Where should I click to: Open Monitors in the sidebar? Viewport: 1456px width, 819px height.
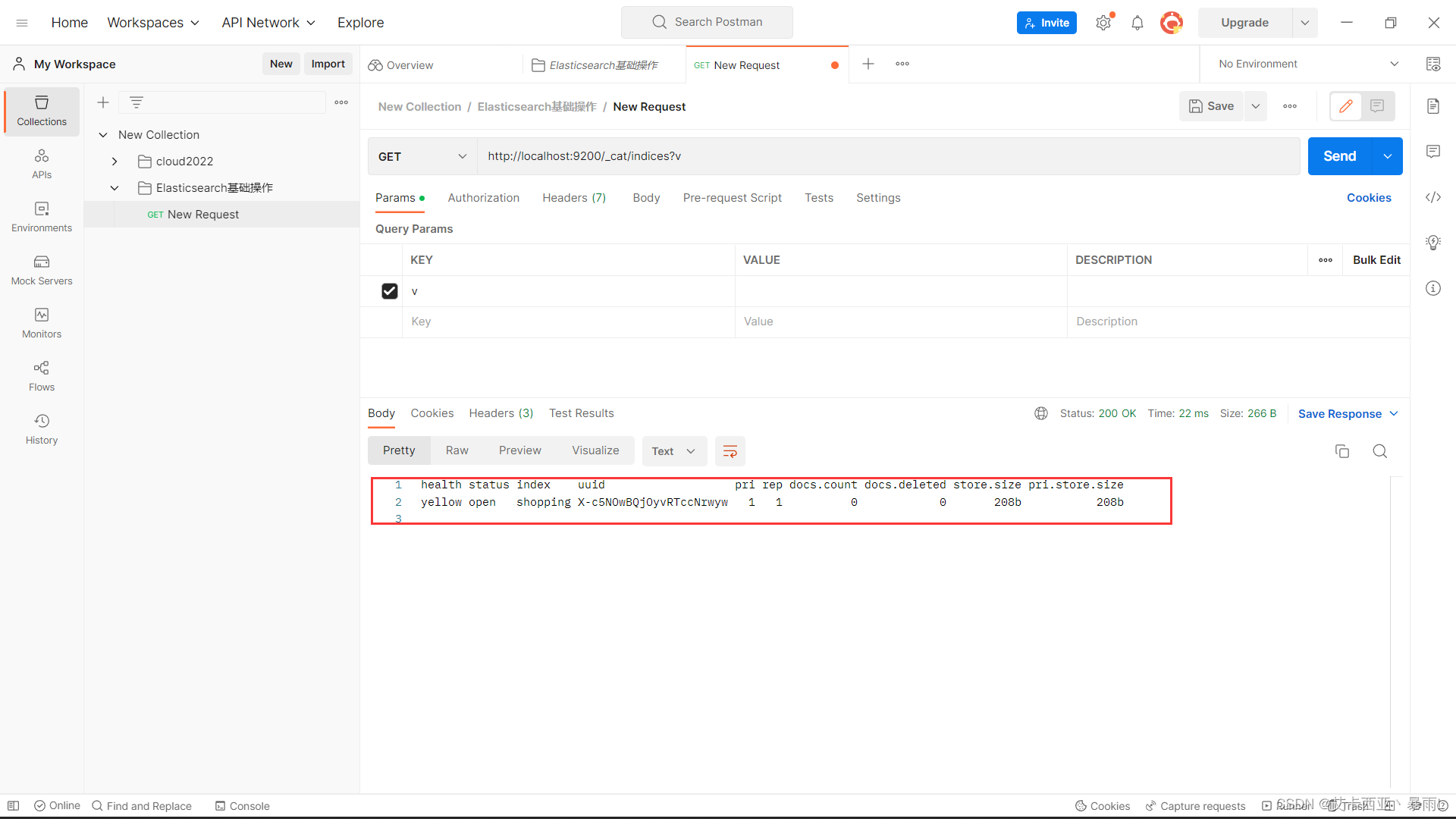(42, 323)
